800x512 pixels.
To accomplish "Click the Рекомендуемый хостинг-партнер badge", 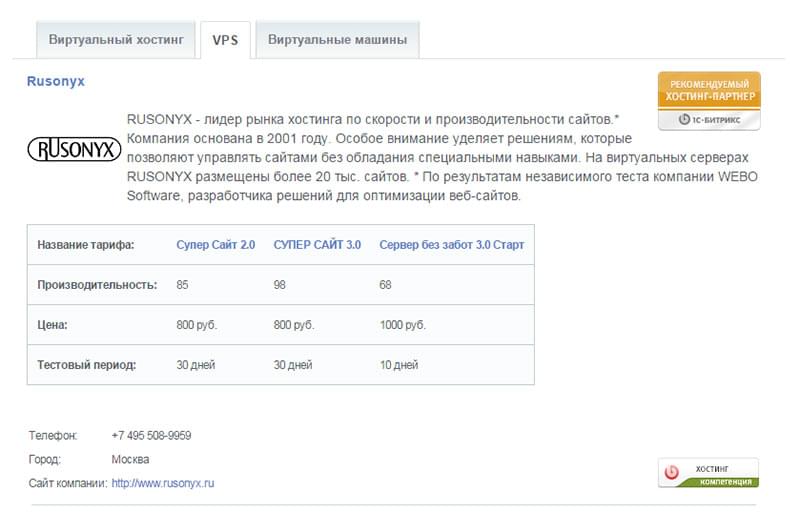I will click(709, 101).
